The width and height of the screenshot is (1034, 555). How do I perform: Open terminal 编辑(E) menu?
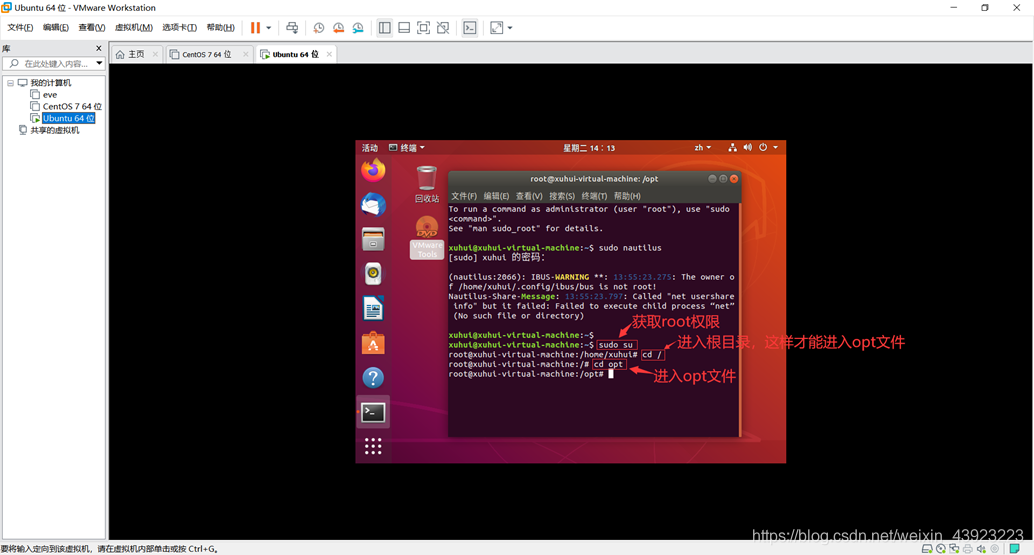coord(496,196)
